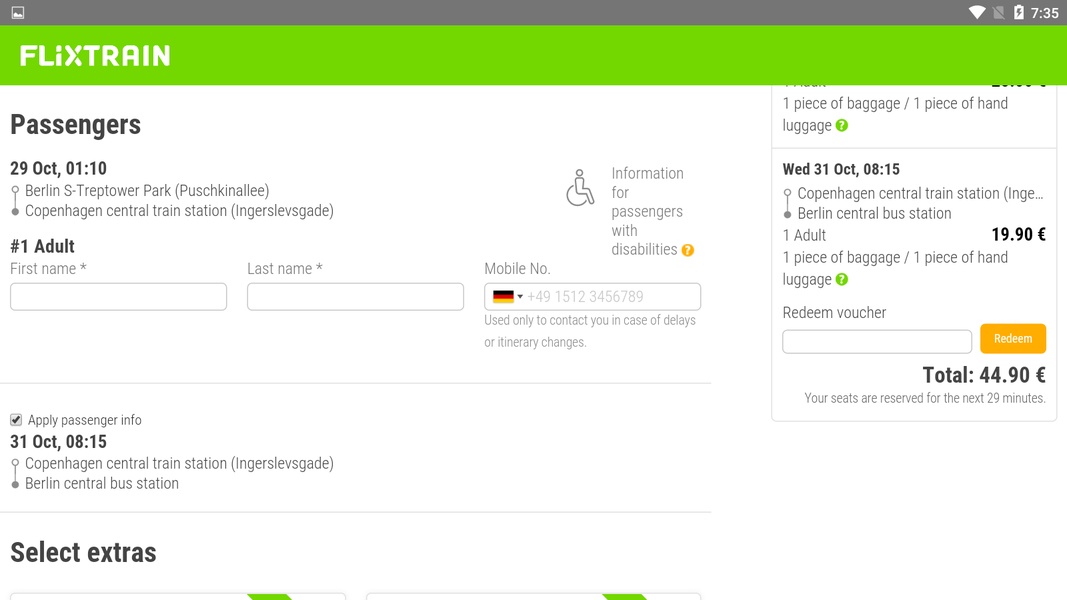1067x600 pixels.
Task: Tap the Wi-Fi status icon
Action: pos(976,12)
